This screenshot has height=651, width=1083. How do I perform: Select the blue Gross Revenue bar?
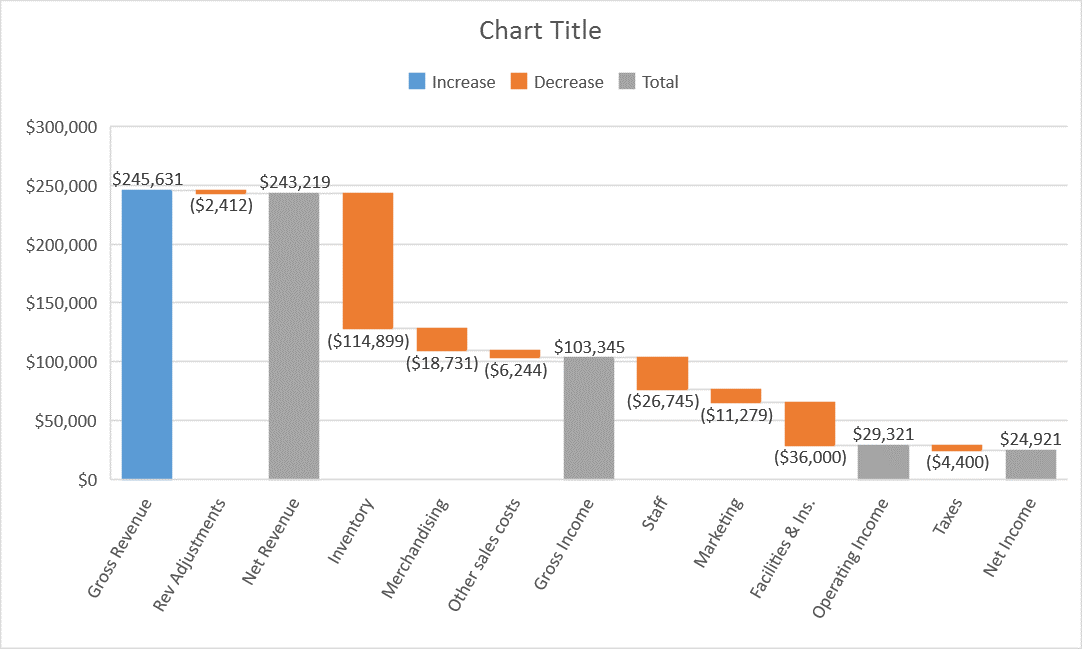(147, 334)
